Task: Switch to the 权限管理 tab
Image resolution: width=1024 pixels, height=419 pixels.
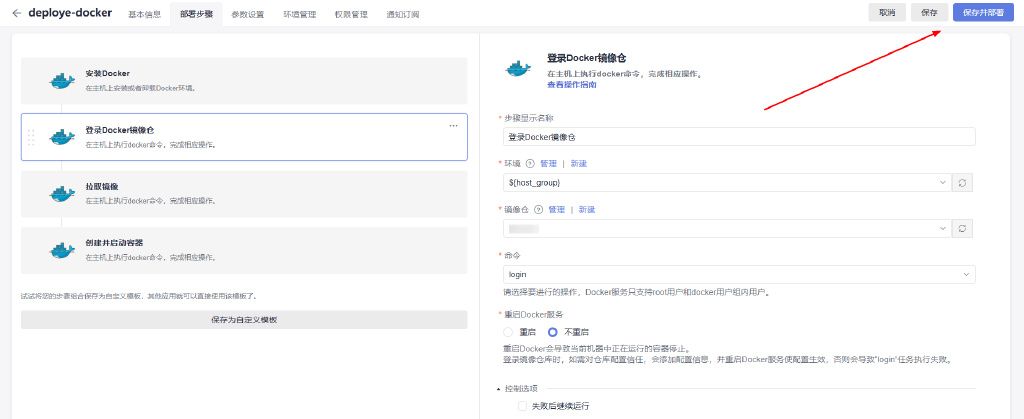Action: point(351,14)
